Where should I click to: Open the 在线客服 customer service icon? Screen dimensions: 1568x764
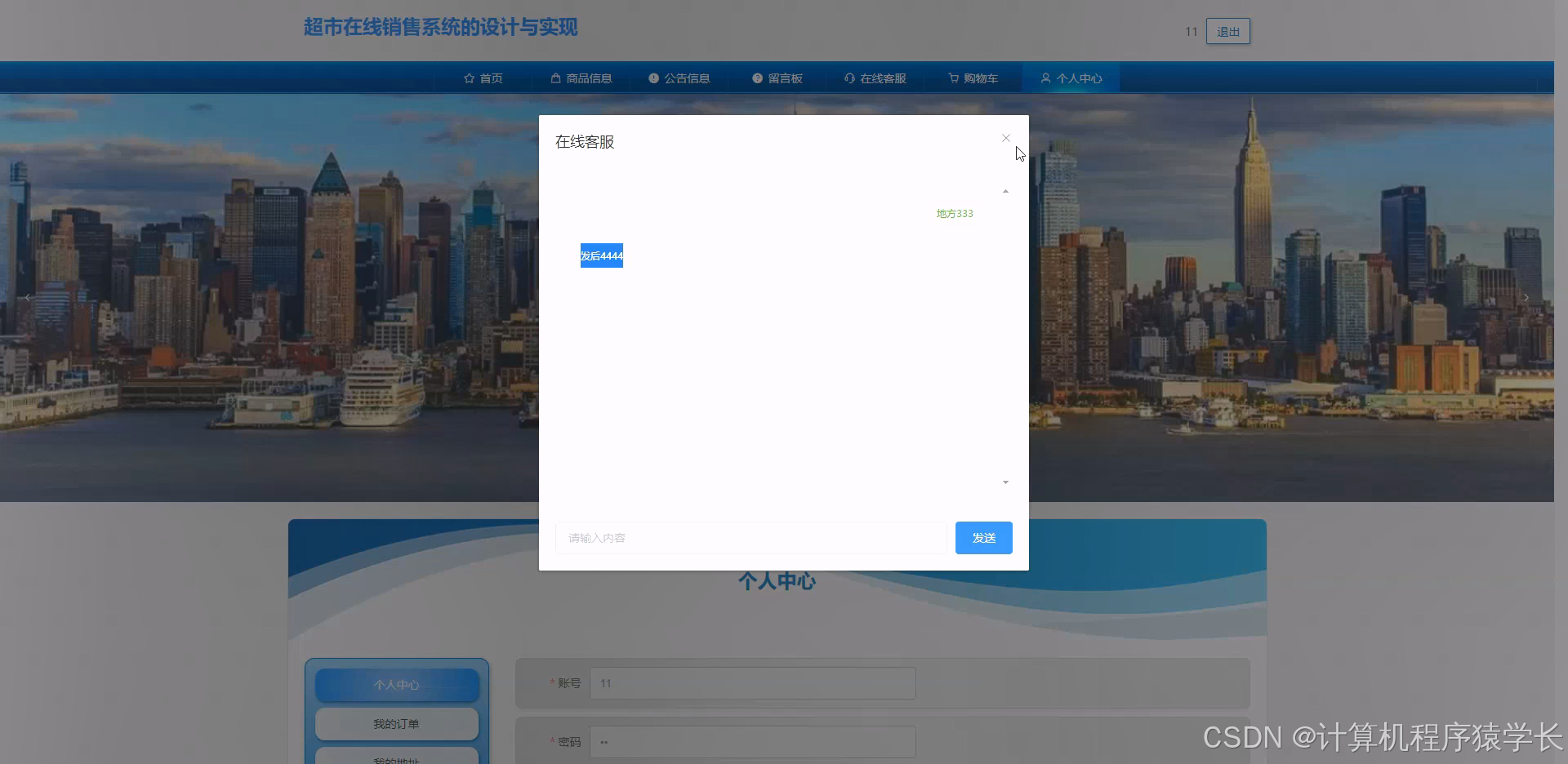849,78
